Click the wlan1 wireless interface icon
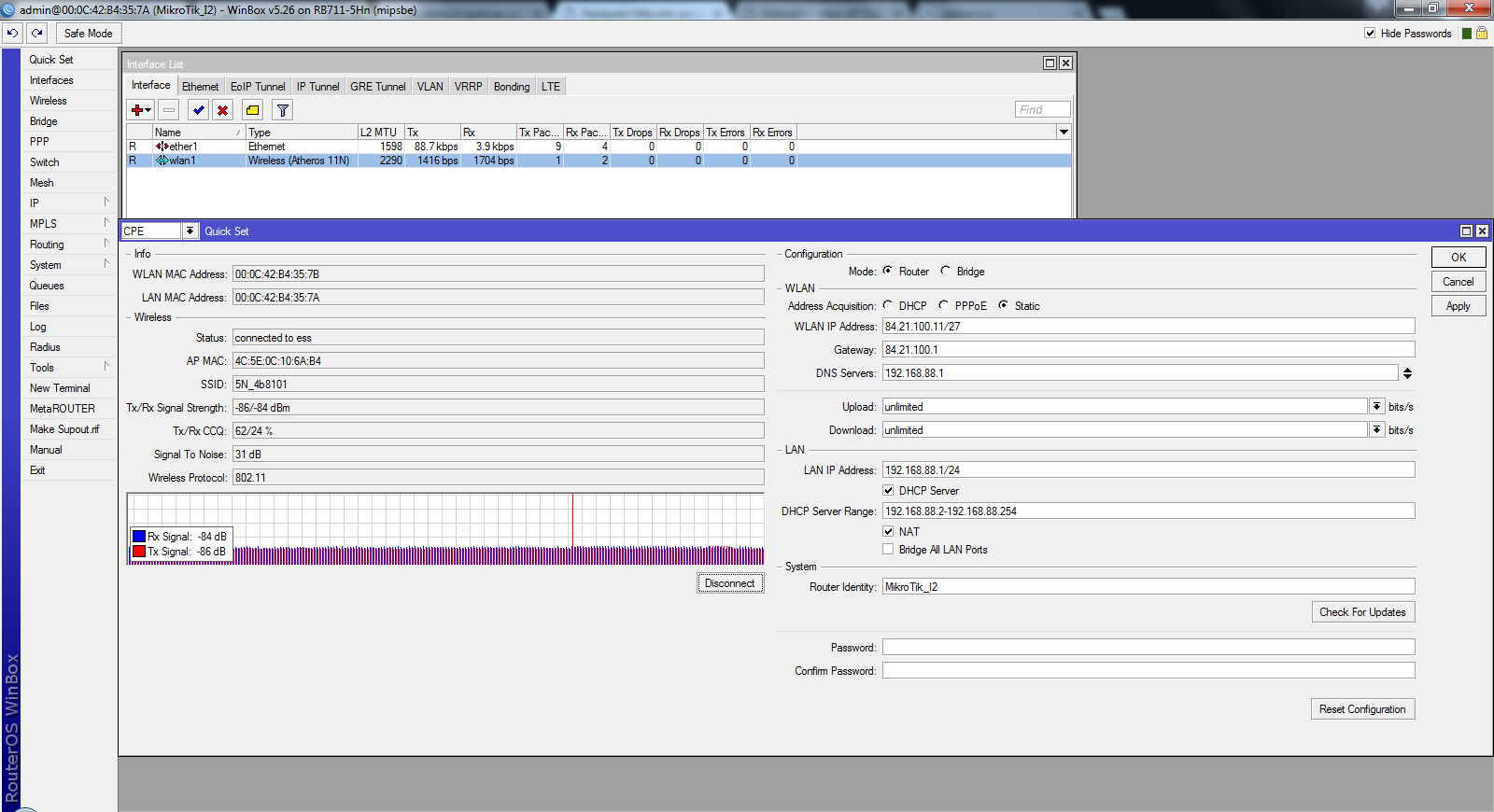This screenshot has width=1494, height=812. [x=162, y=161]
